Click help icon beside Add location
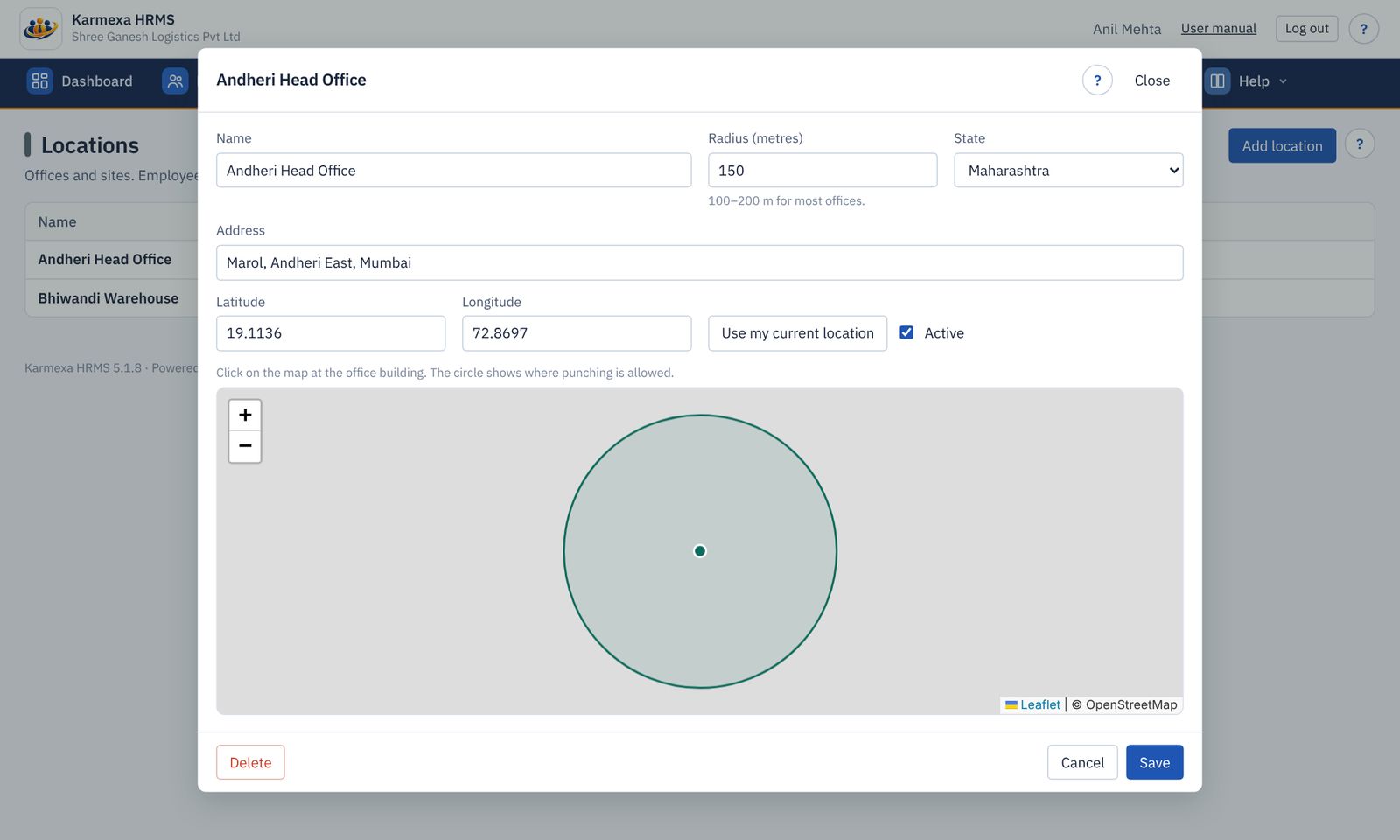This screenshot has width=1400, height=840. pos(1359,144)
